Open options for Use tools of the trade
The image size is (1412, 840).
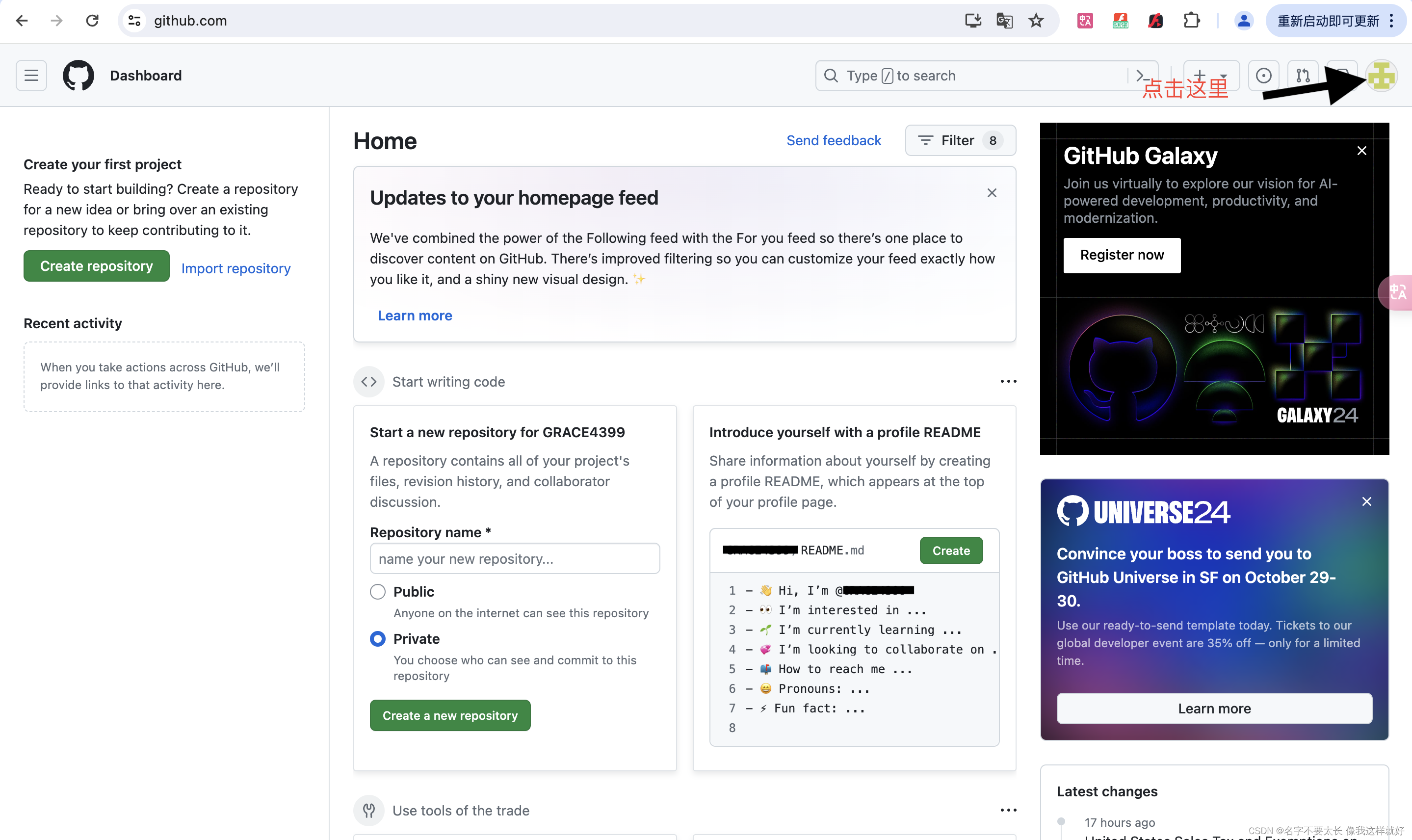[x=1008, y=810]
